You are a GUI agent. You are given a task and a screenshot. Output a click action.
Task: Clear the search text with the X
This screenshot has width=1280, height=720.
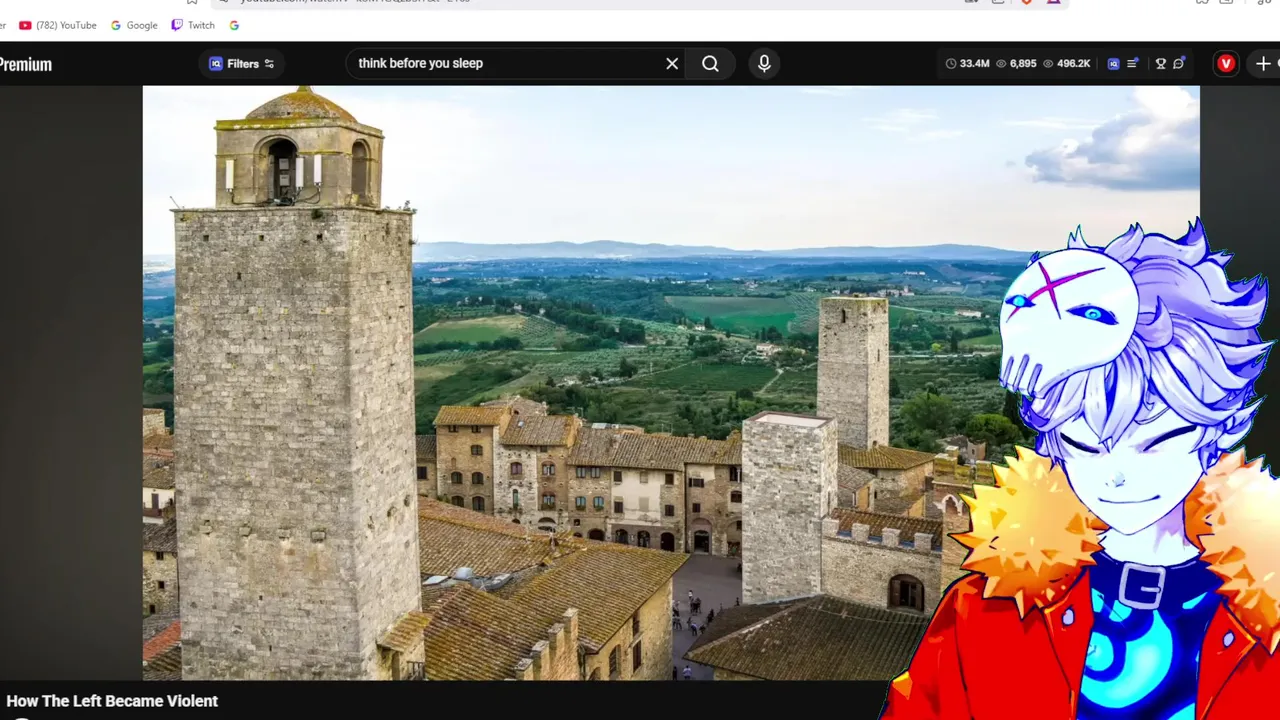tap(672, 64)
